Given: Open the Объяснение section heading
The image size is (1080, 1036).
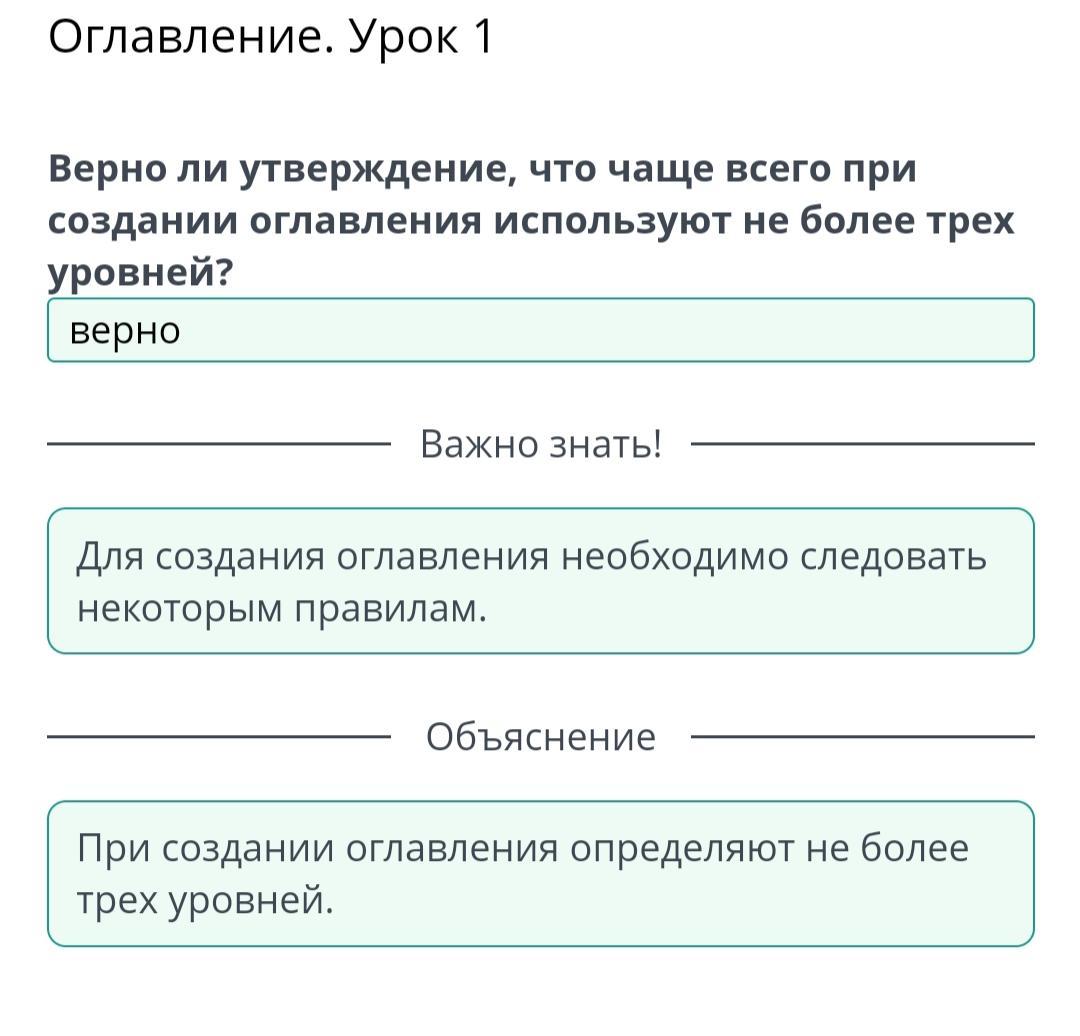Looking at the screenshot, I should (541, 737).
